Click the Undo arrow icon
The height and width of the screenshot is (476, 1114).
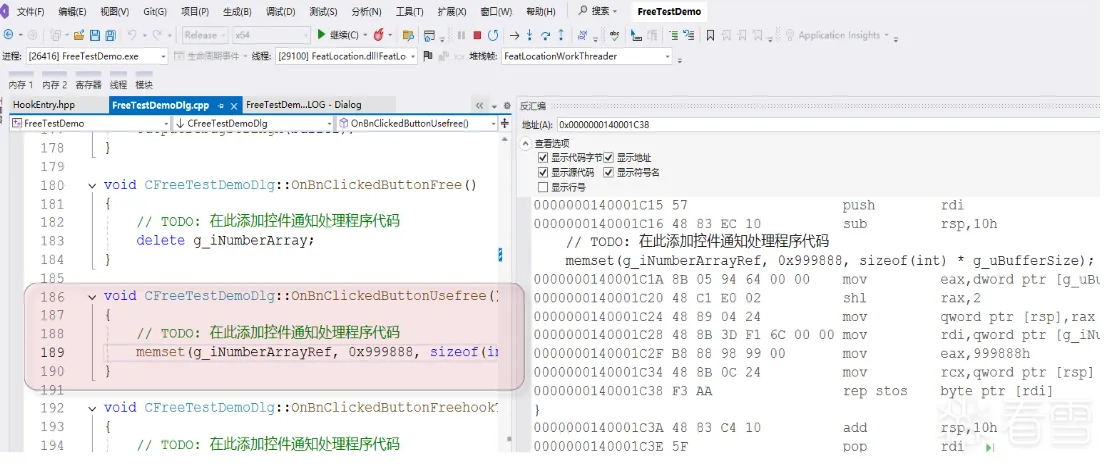(132, 35)
